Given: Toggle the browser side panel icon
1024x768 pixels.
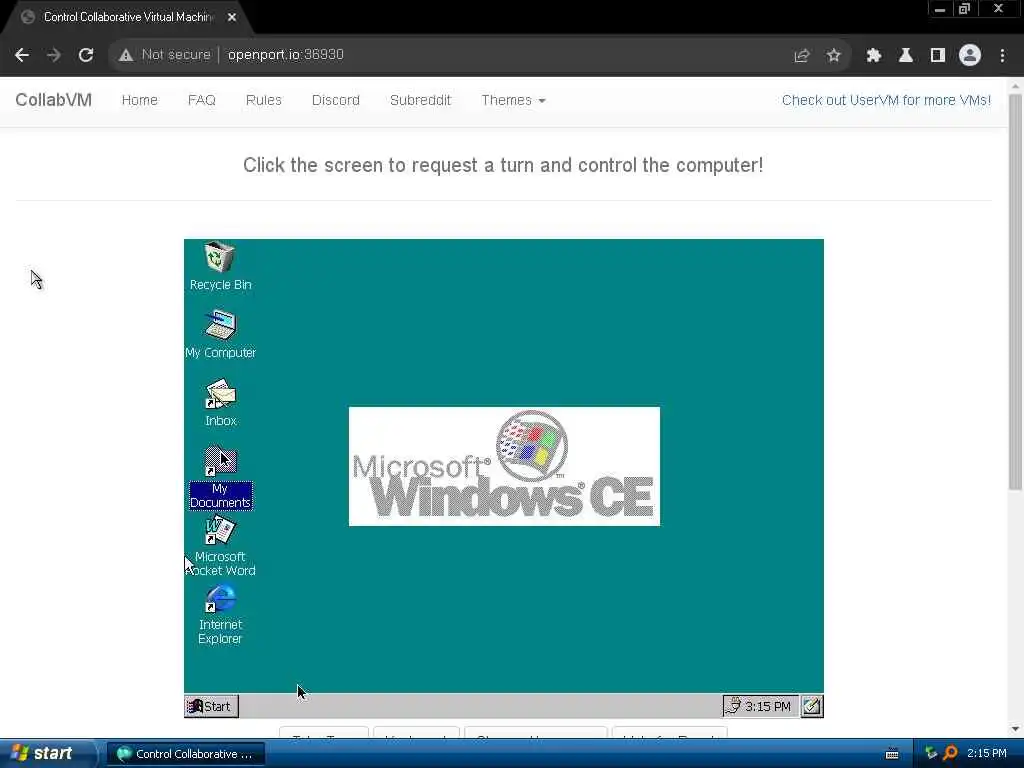Looking at the screenshot, I should [938, 56].
